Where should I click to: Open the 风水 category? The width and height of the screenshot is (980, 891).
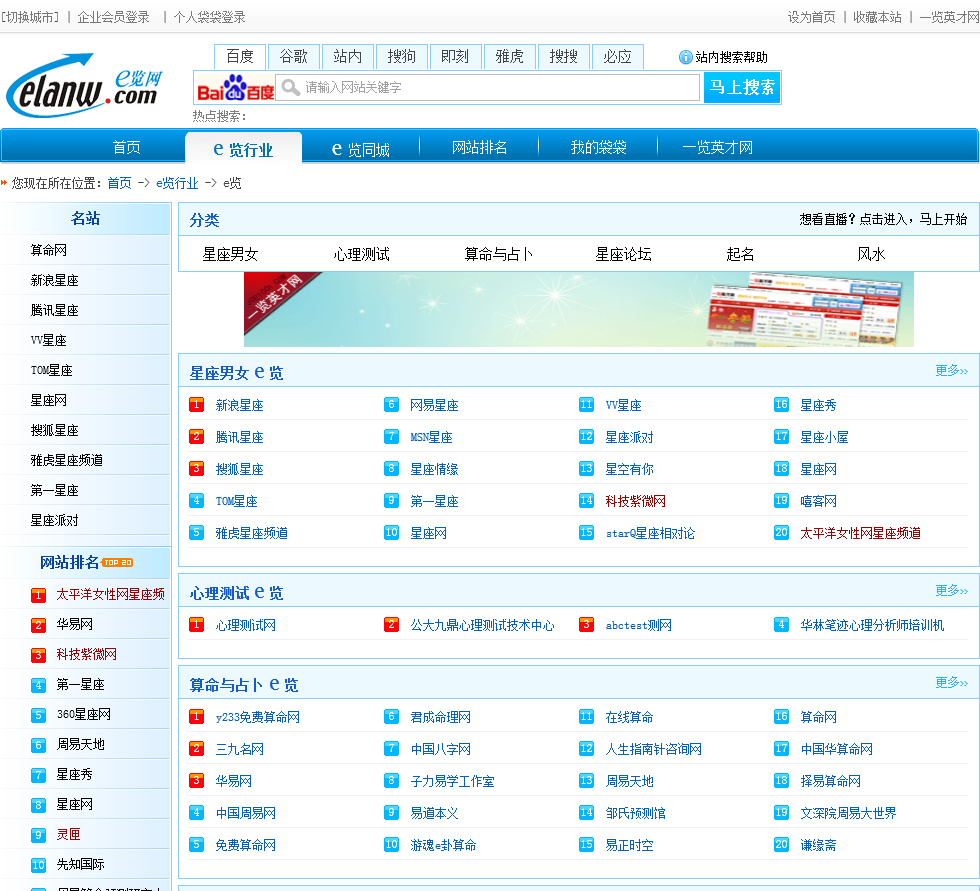tap(871, 254)
